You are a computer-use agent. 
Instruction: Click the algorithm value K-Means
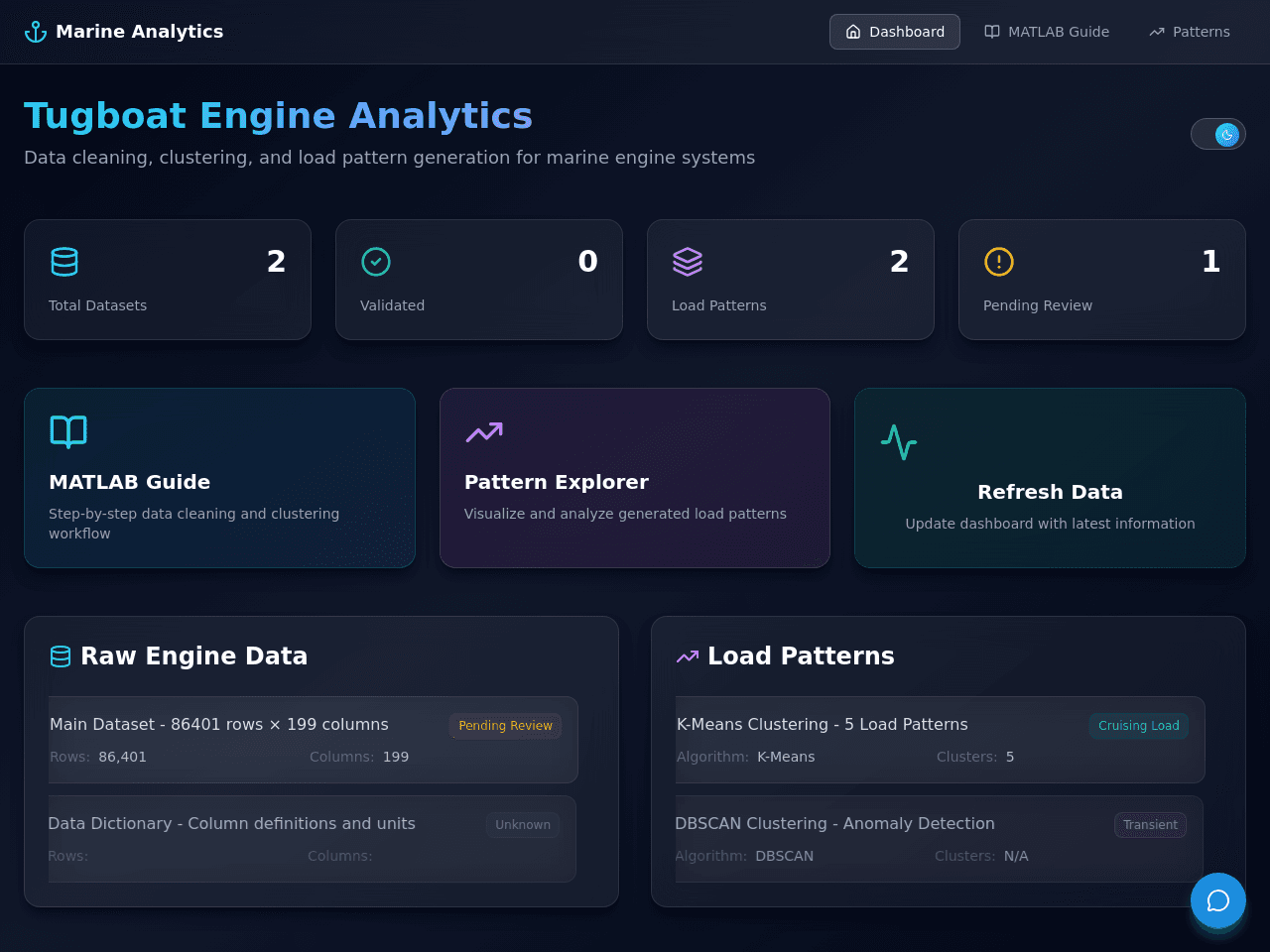point(786,757)
